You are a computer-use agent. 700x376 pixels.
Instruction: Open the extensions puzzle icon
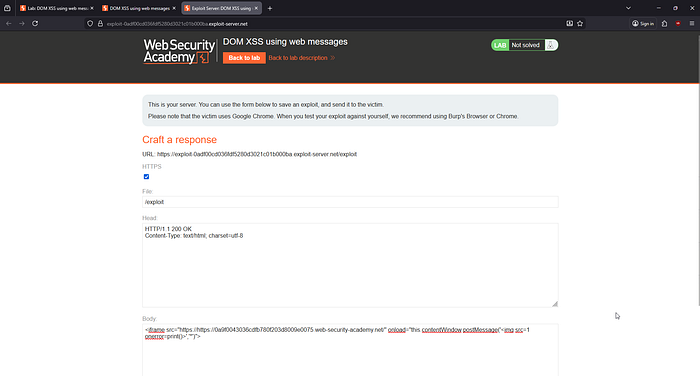(664, 24)
